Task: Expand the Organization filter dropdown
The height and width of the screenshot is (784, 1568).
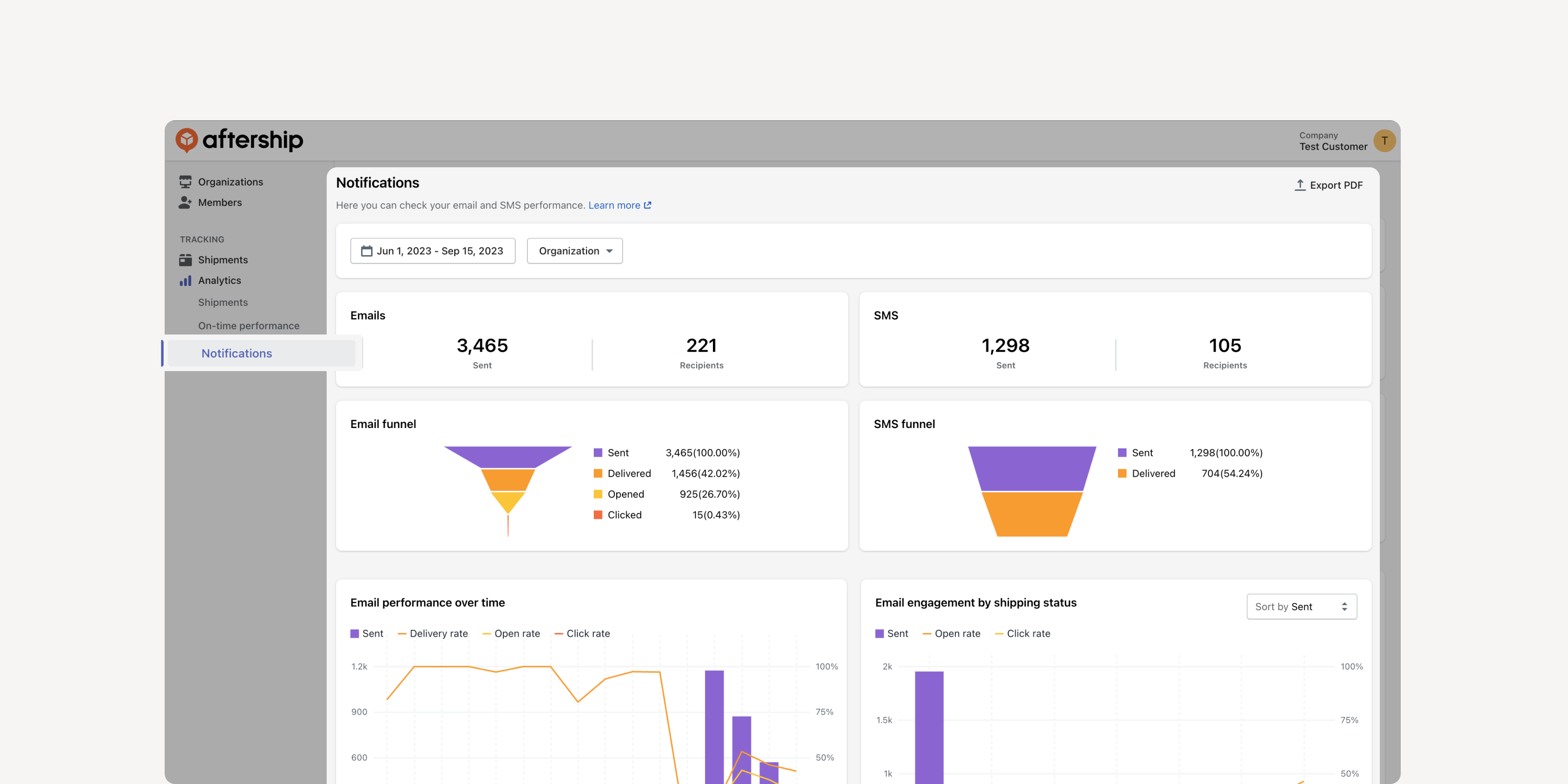Action: click(574, 251)
